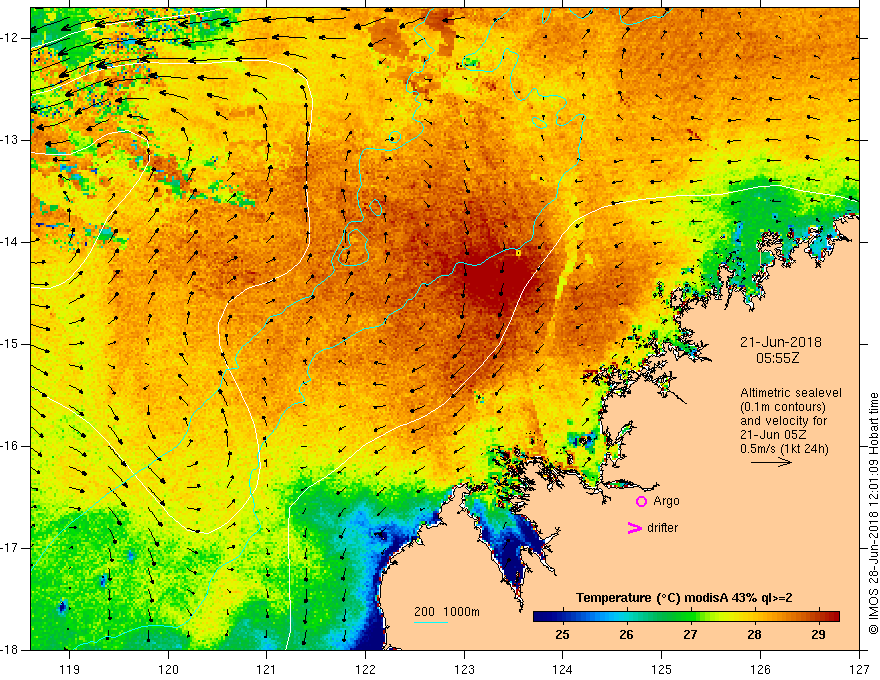Image resolution: width=880 pixels, height=680 pixels.
Task: Click the longitude axis label 121
Action: (267, 669)
